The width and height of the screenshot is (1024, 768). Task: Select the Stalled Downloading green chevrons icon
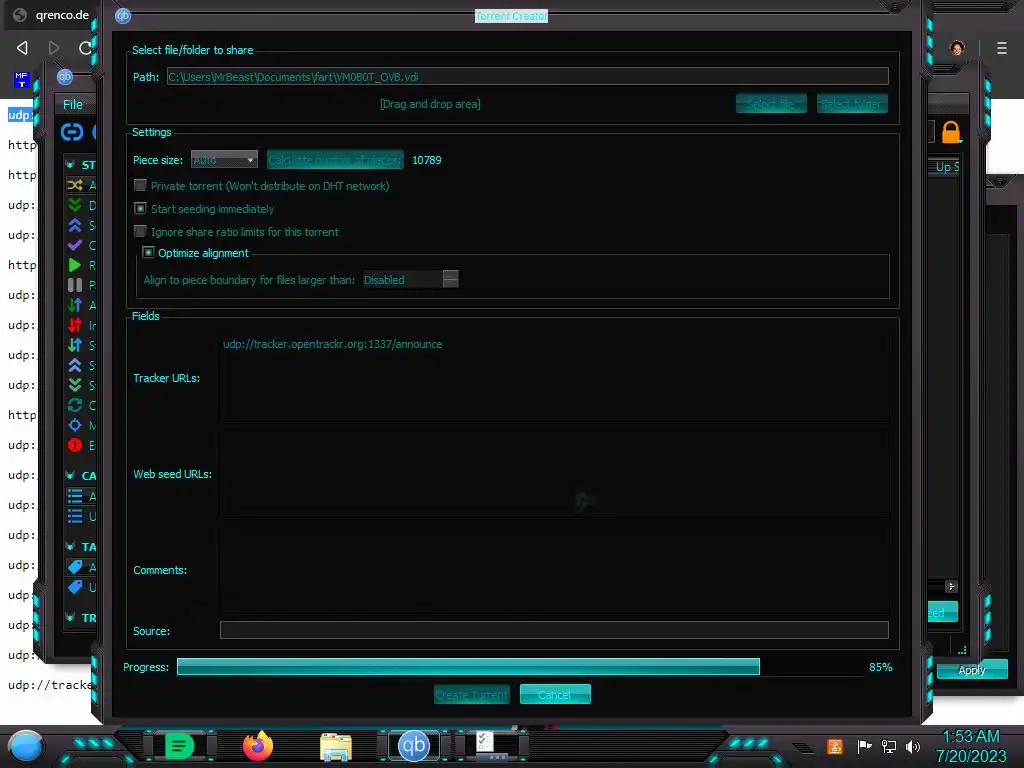click(74, 385)
